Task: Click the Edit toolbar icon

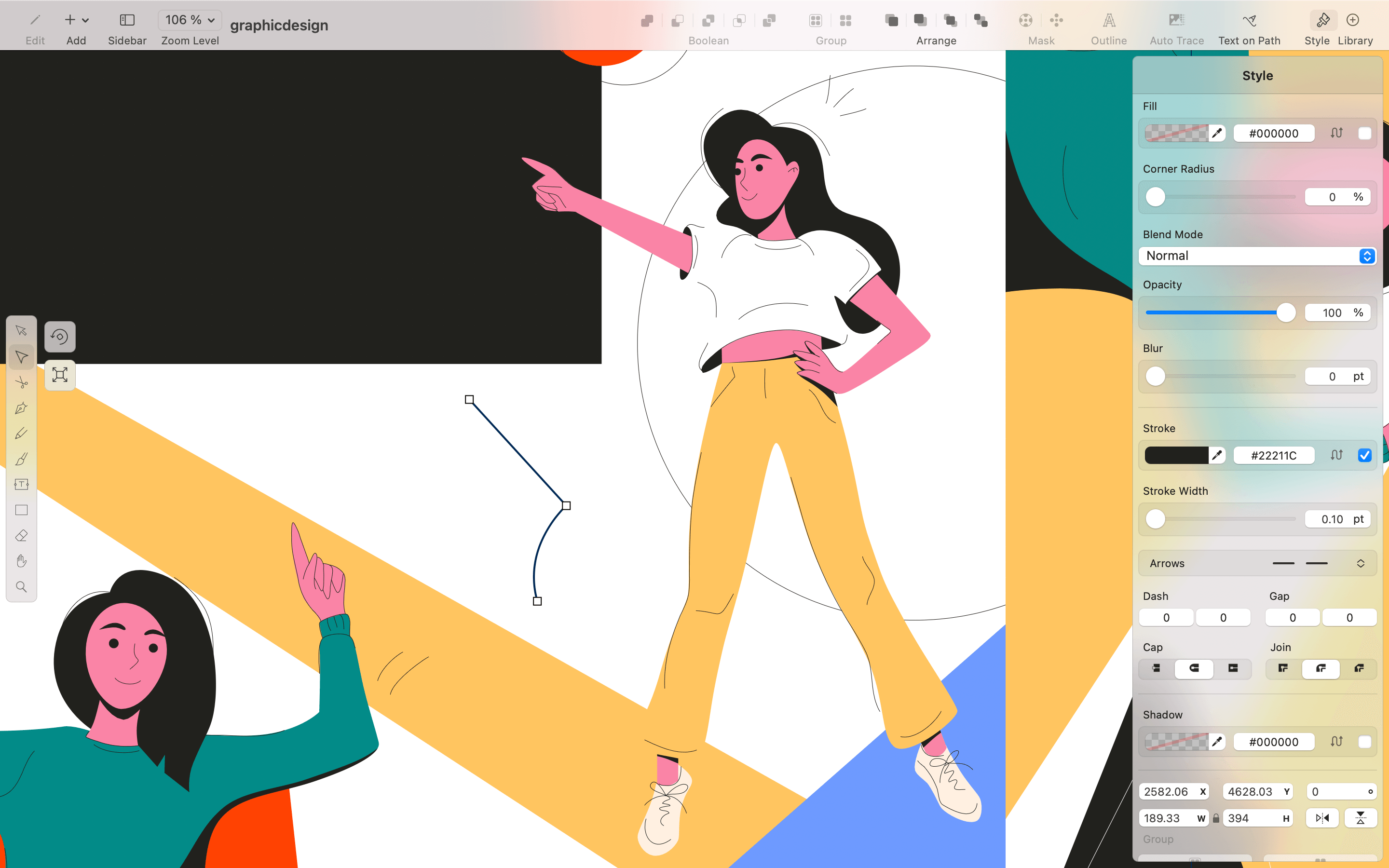Action: [35, 20]
